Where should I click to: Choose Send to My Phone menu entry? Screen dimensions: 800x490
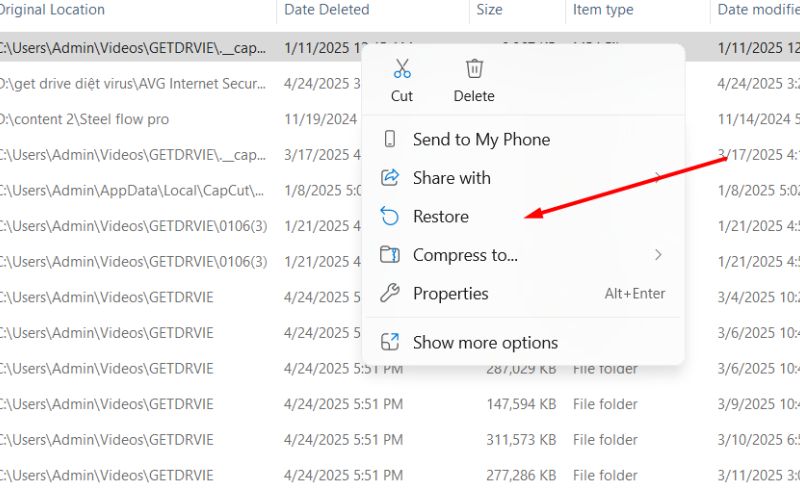523,139
